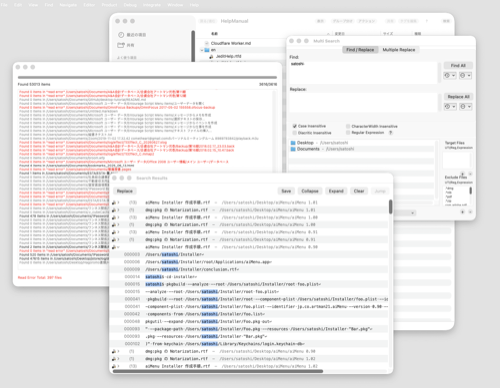Click file icon of aiMenu Installer 0.91 result
The image size is (500, 388).
point(114,232)
